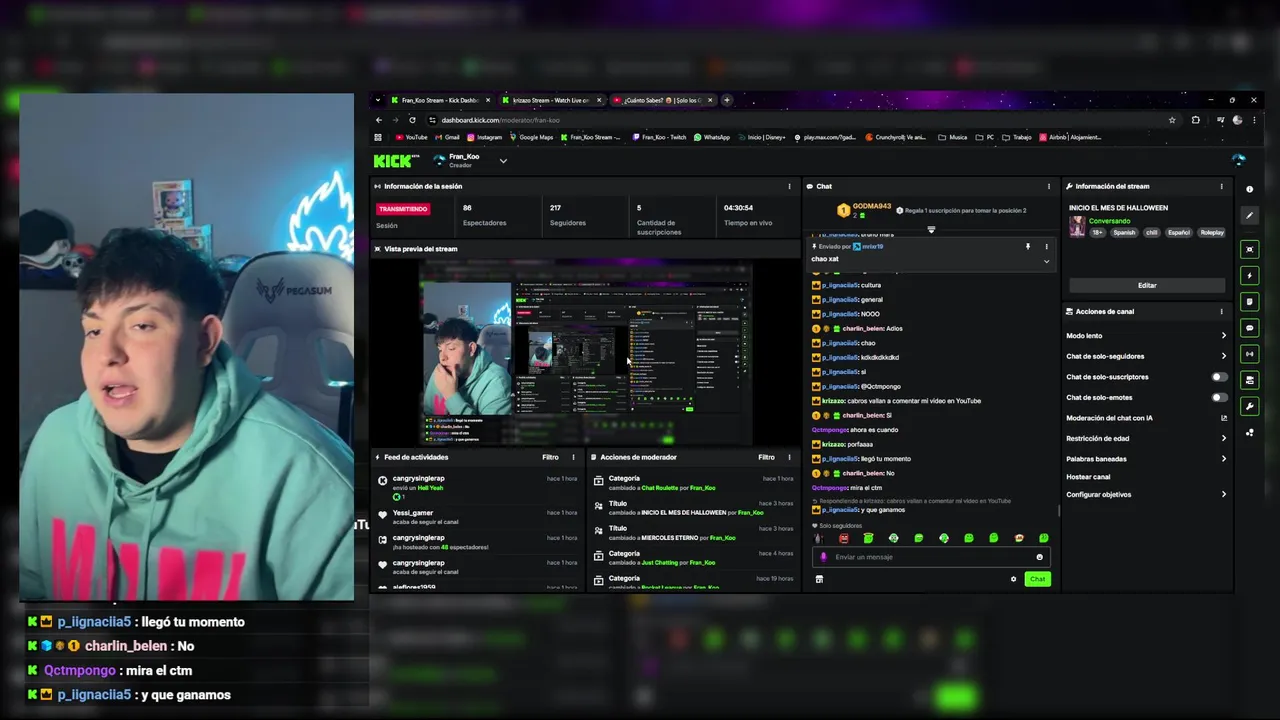This screenshot has width=1280, height=720.
Task: Click the wrench tool sidebar icon
Action: (x=1249, y=406)
